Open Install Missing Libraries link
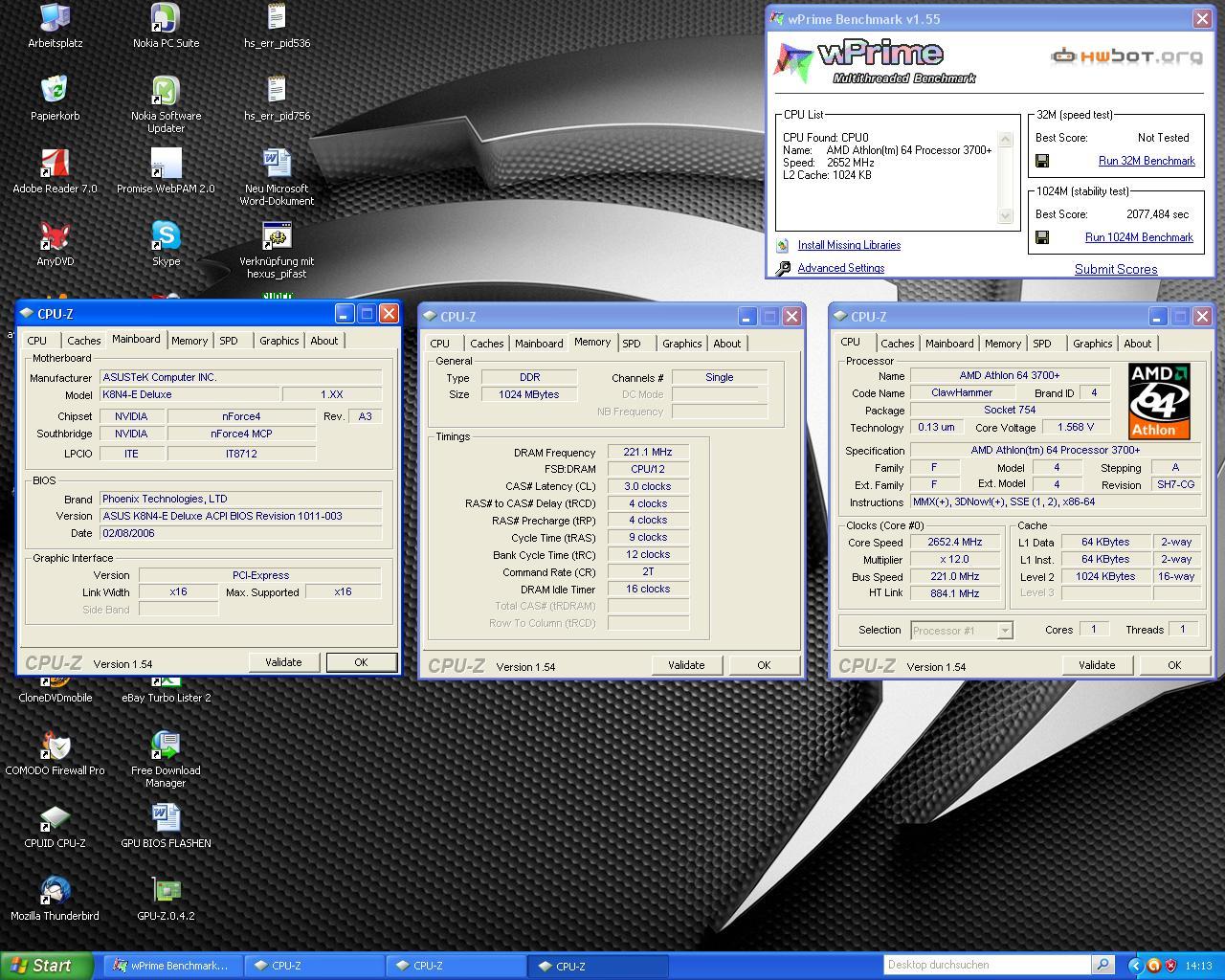 pos(849,245)
